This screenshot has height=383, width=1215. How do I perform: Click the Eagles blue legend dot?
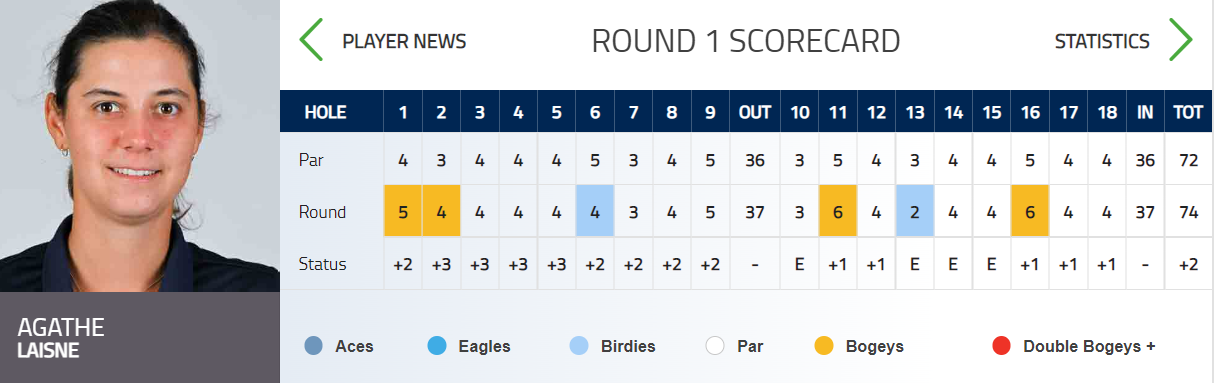pyautogui.click(x=436, y=347)
